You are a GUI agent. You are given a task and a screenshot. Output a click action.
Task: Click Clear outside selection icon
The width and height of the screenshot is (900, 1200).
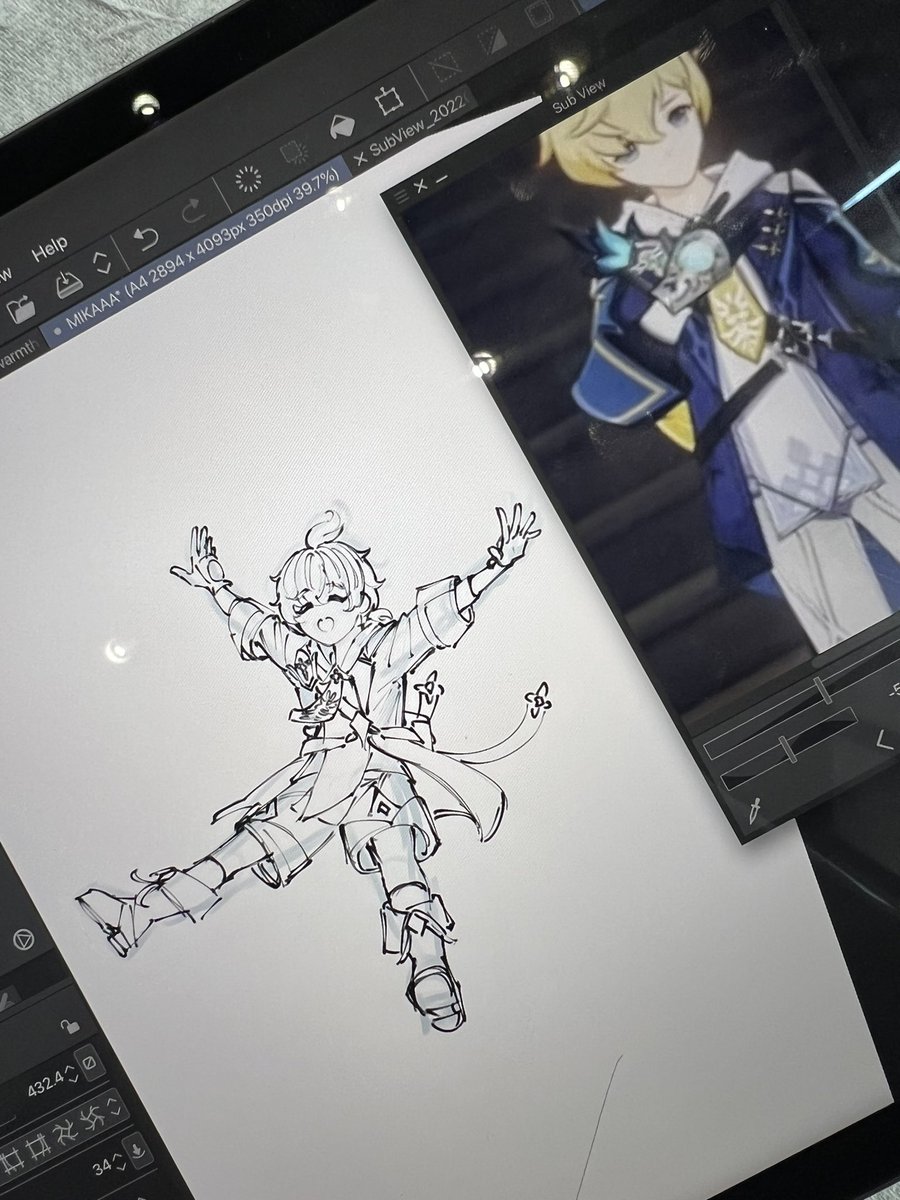[x=294, y=153]
